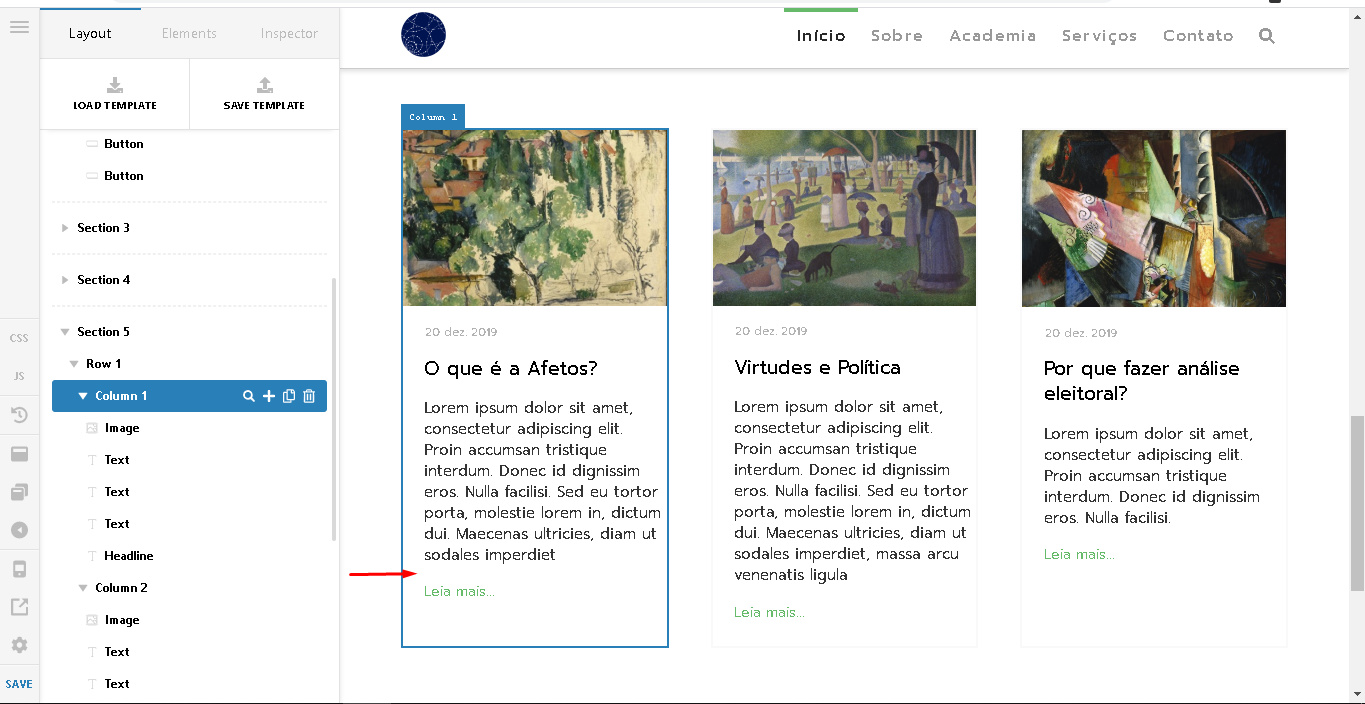Open the hamburger menu in the sidebar
The width and height of the screenshot is (1365, 704).
point(19,27)
